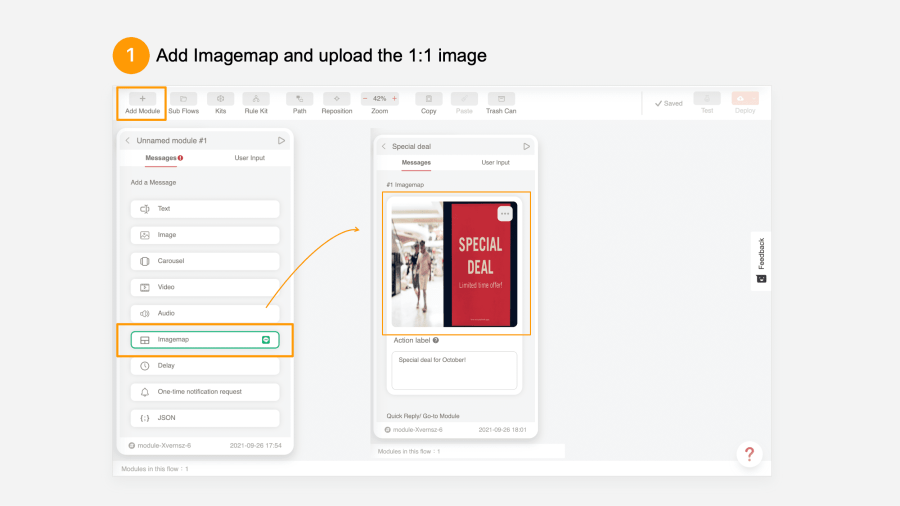Click the Copy toolbar icon
The width and height of the screenshot is (900, 506).
[428, 99]
